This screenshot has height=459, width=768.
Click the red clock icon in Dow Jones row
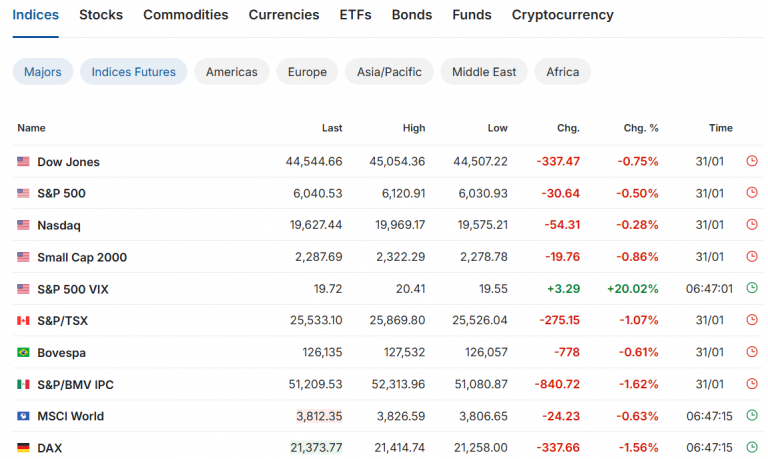point(752,161)
